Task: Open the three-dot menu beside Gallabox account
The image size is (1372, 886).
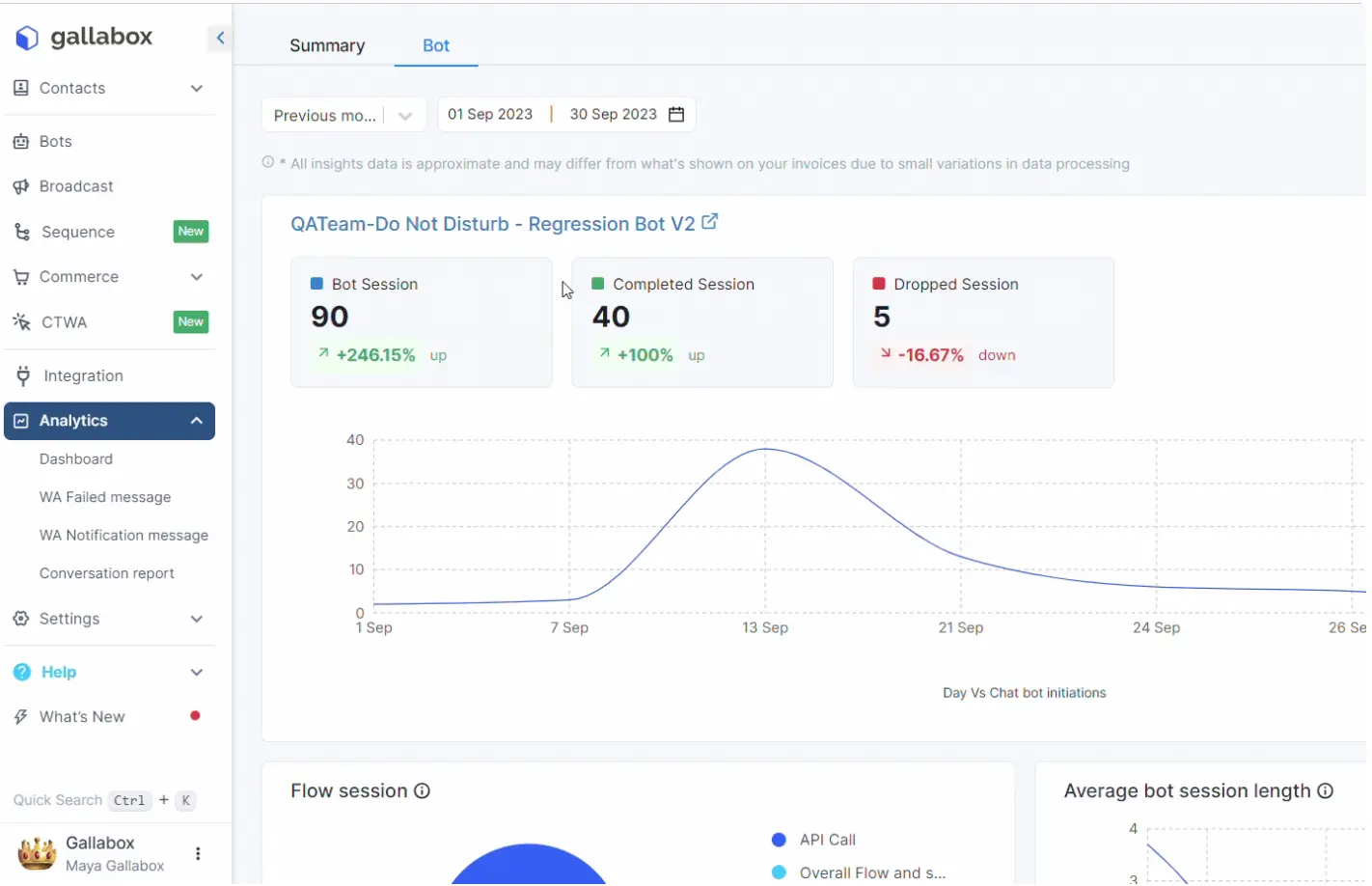Action: click(x=198, y=854)
